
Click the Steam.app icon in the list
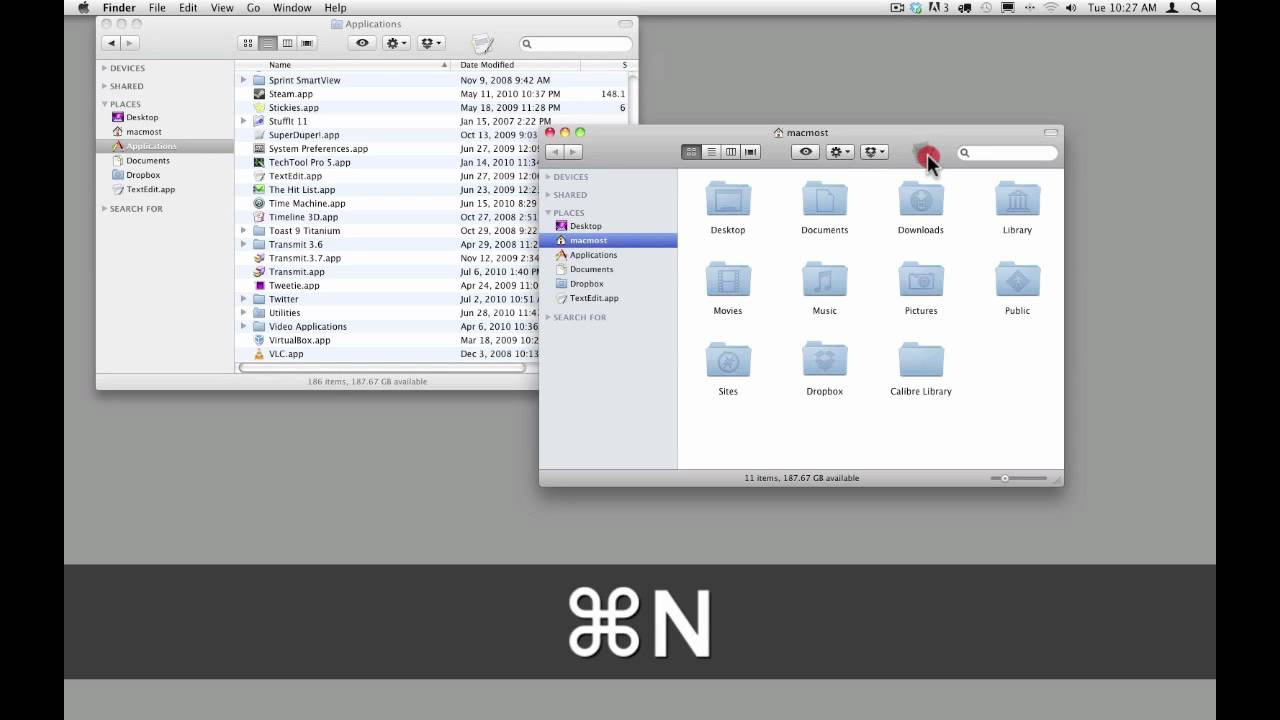(x=259, y=94)
